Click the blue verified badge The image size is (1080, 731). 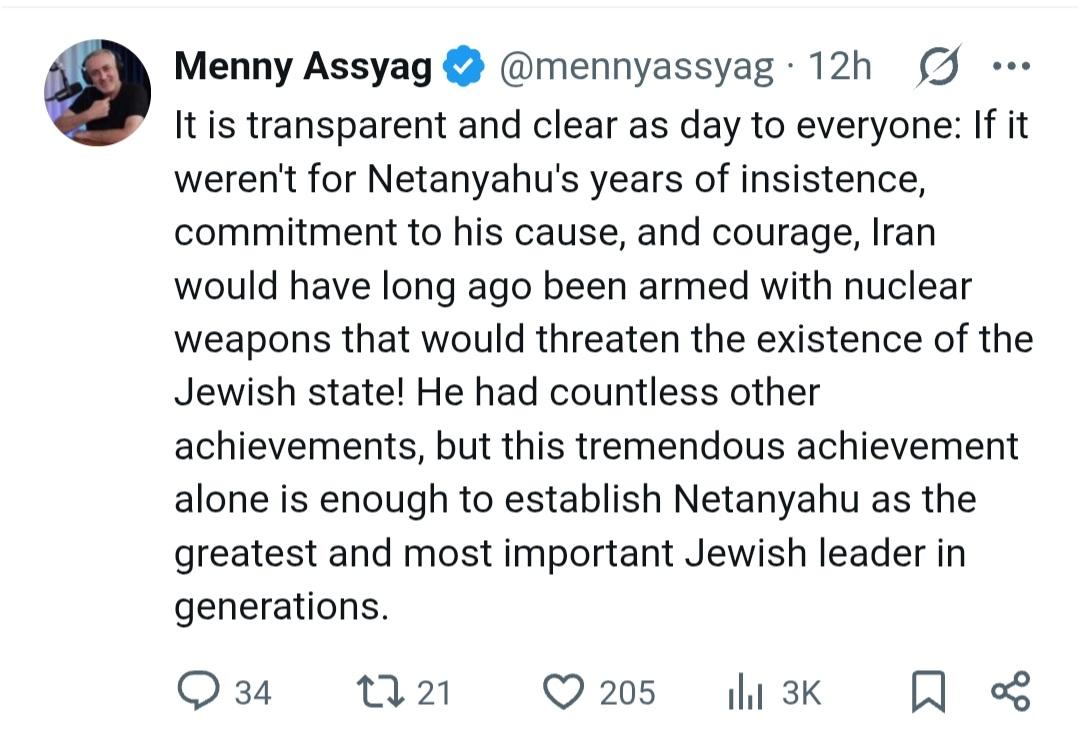[463, 68]
